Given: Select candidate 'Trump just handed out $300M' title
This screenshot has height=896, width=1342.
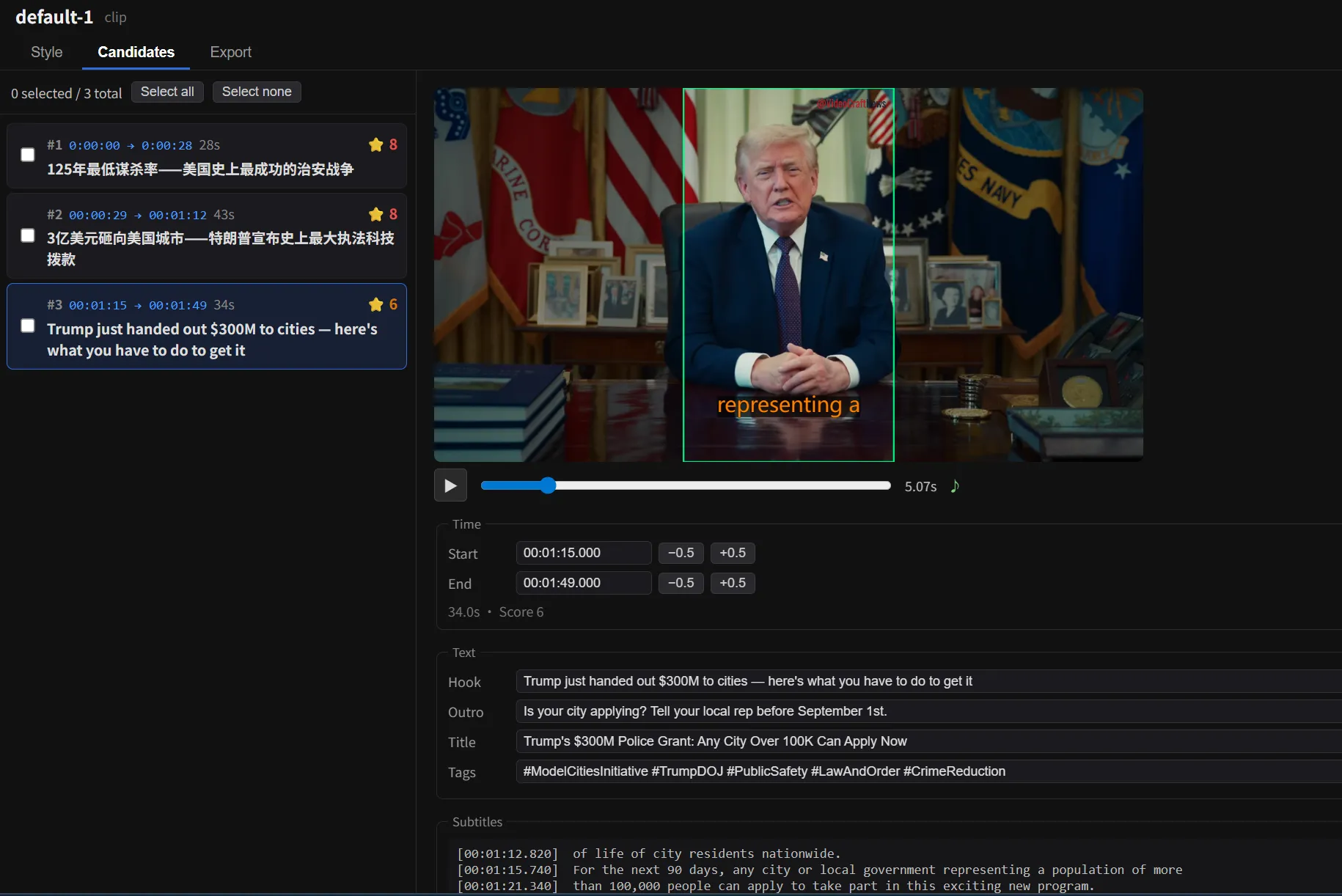Looking at the screenshot, I should (213, 339).
